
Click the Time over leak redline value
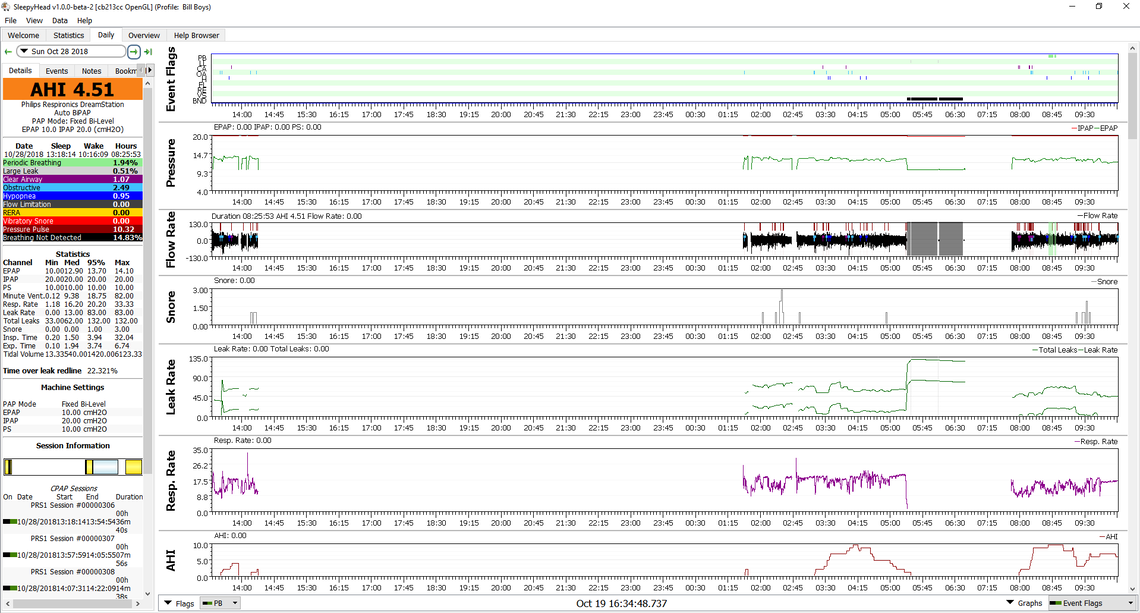tap(102, 371)
